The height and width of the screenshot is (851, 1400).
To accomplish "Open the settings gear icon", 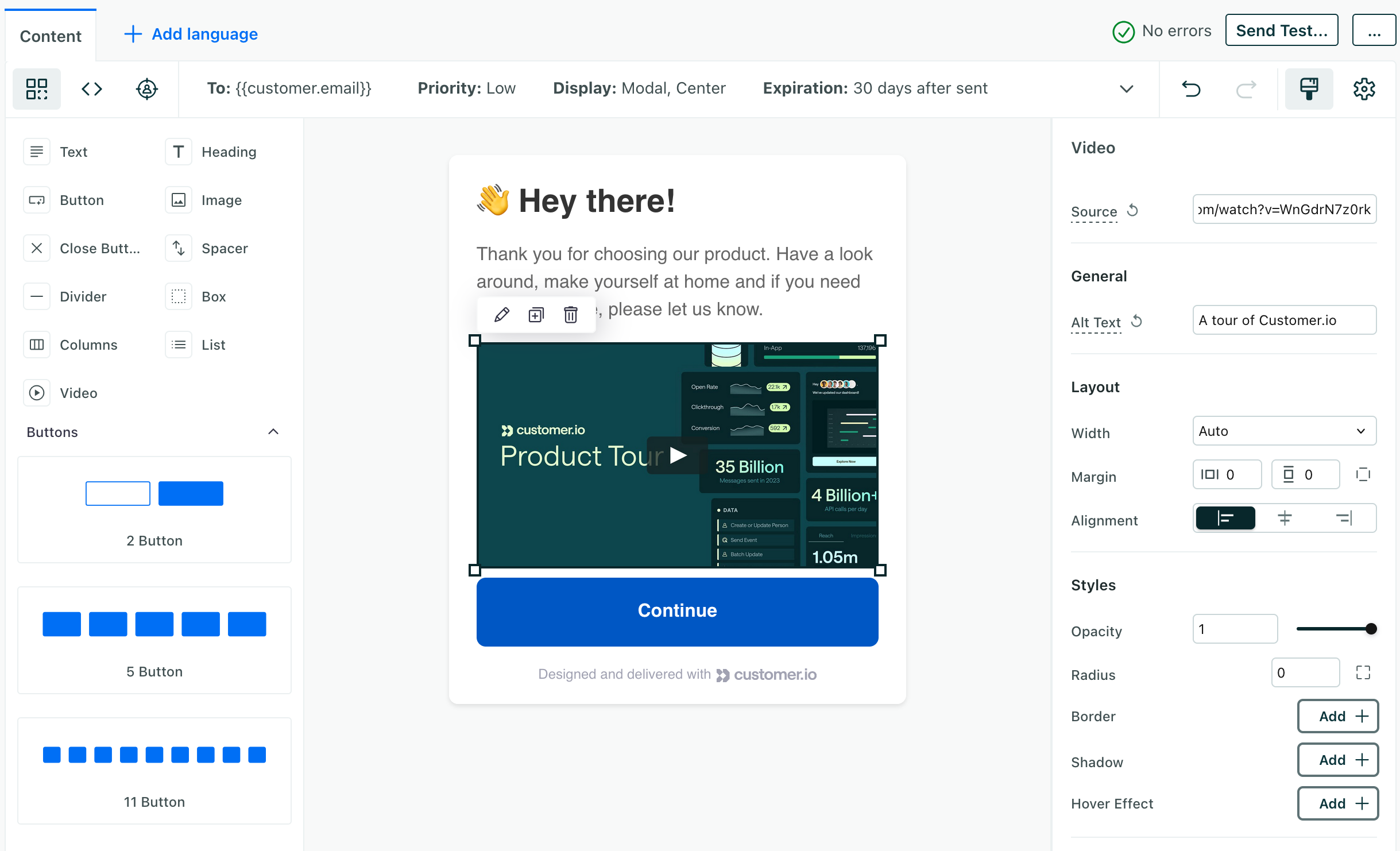I will (1364, 88).
